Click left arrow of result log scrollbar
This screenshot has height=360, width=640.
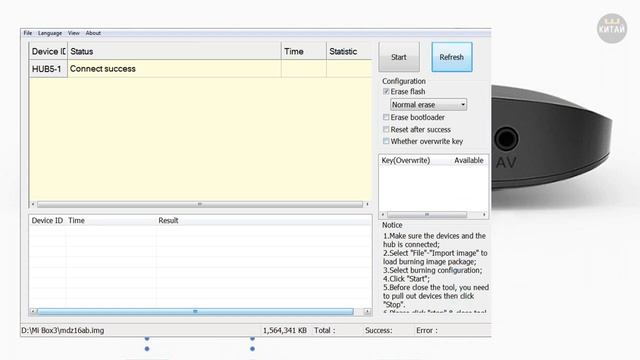tap(33, 311)
